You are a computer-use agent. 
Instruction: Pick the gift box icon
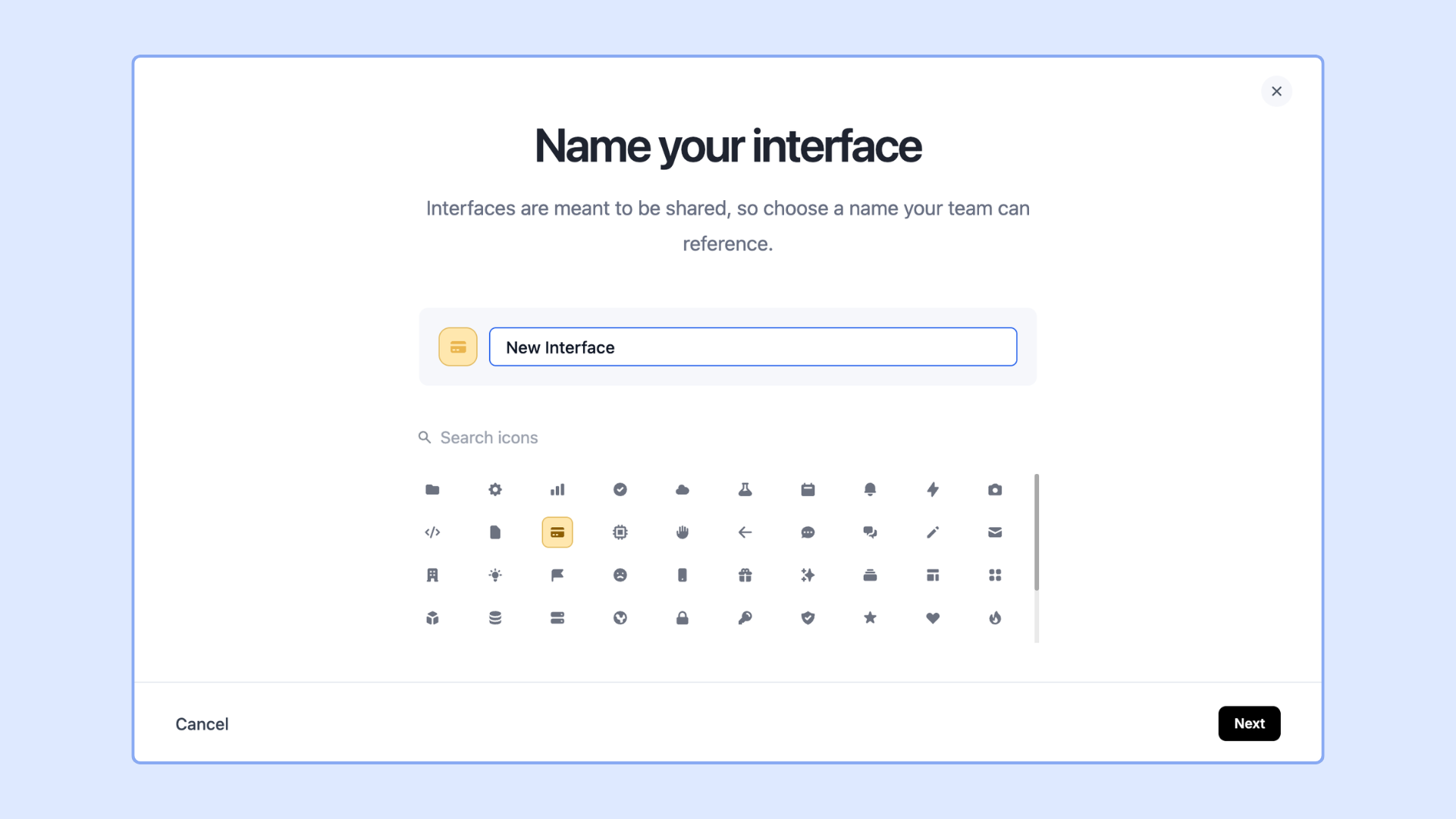(x=745, y=576)
